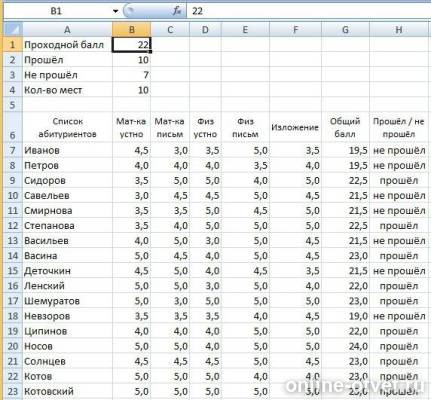Click the cell 'Васина'
Image resolution: width=431 pixels, height=400 pixels.
point(67,256)
